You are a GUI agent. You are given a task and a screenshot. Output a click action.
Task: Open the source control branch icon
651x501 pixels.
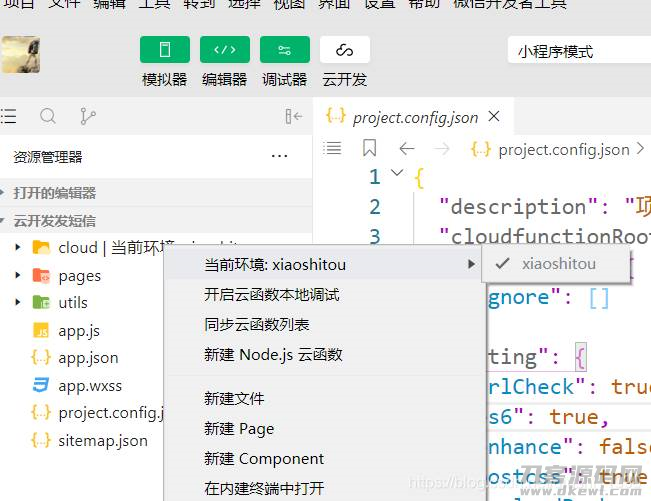87,116
